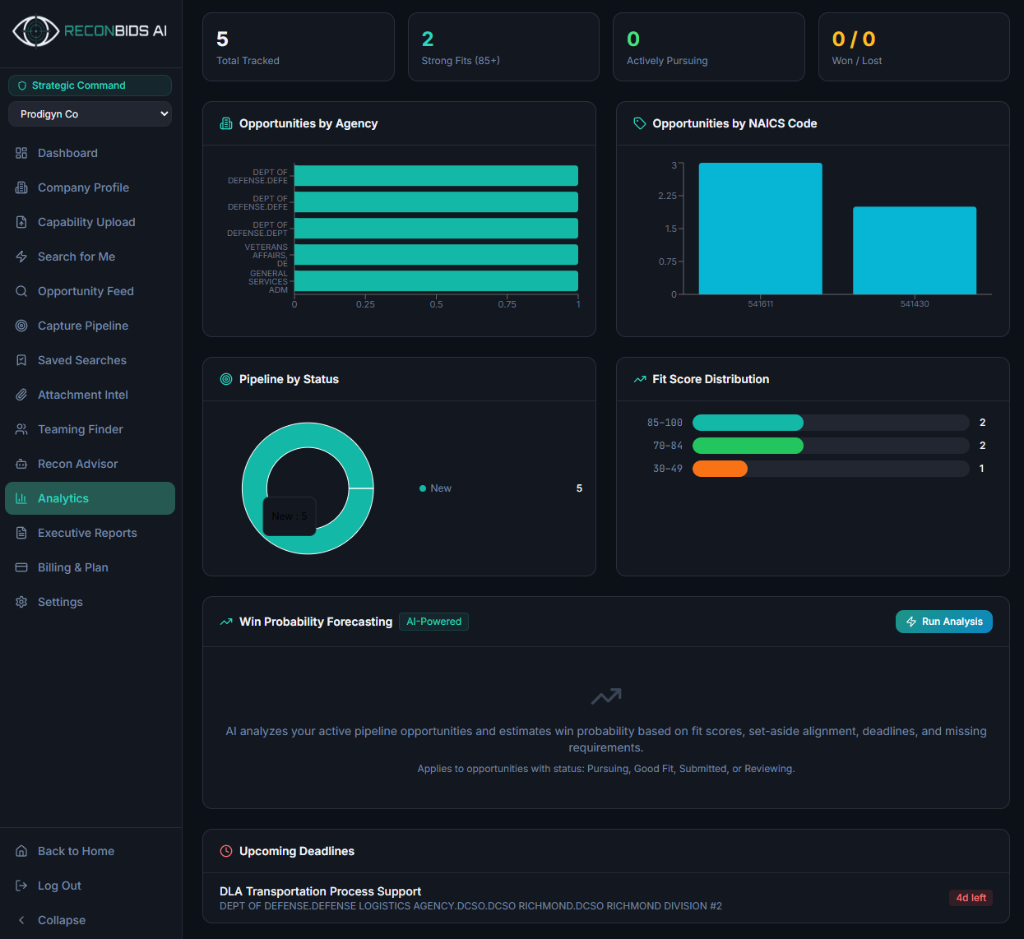The image size is (1024, 939).
Task: Click the Settings gear icon
Action: (x=22, y=602)
